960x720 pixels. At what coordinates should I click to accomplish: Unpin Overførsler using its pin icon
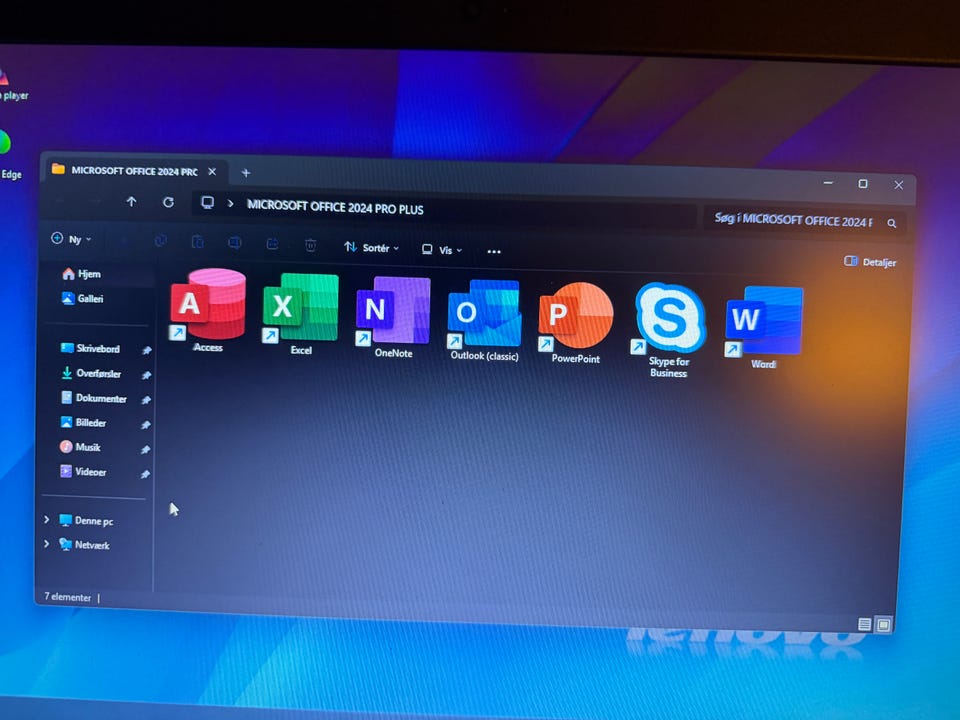click(146, 375)
